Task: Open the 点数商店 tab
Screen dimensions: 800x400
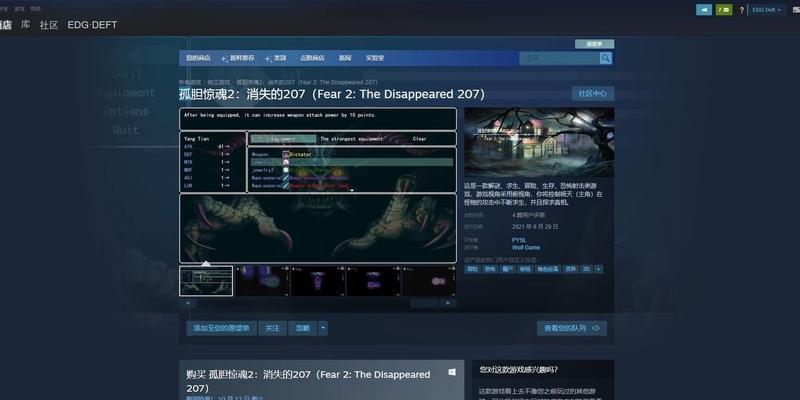Action: 312,58
